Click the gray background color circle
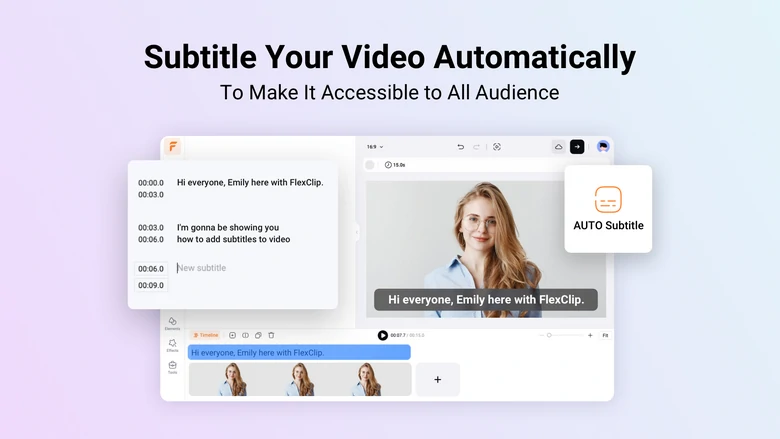780x439 pixels. click(x=370, y=165)
